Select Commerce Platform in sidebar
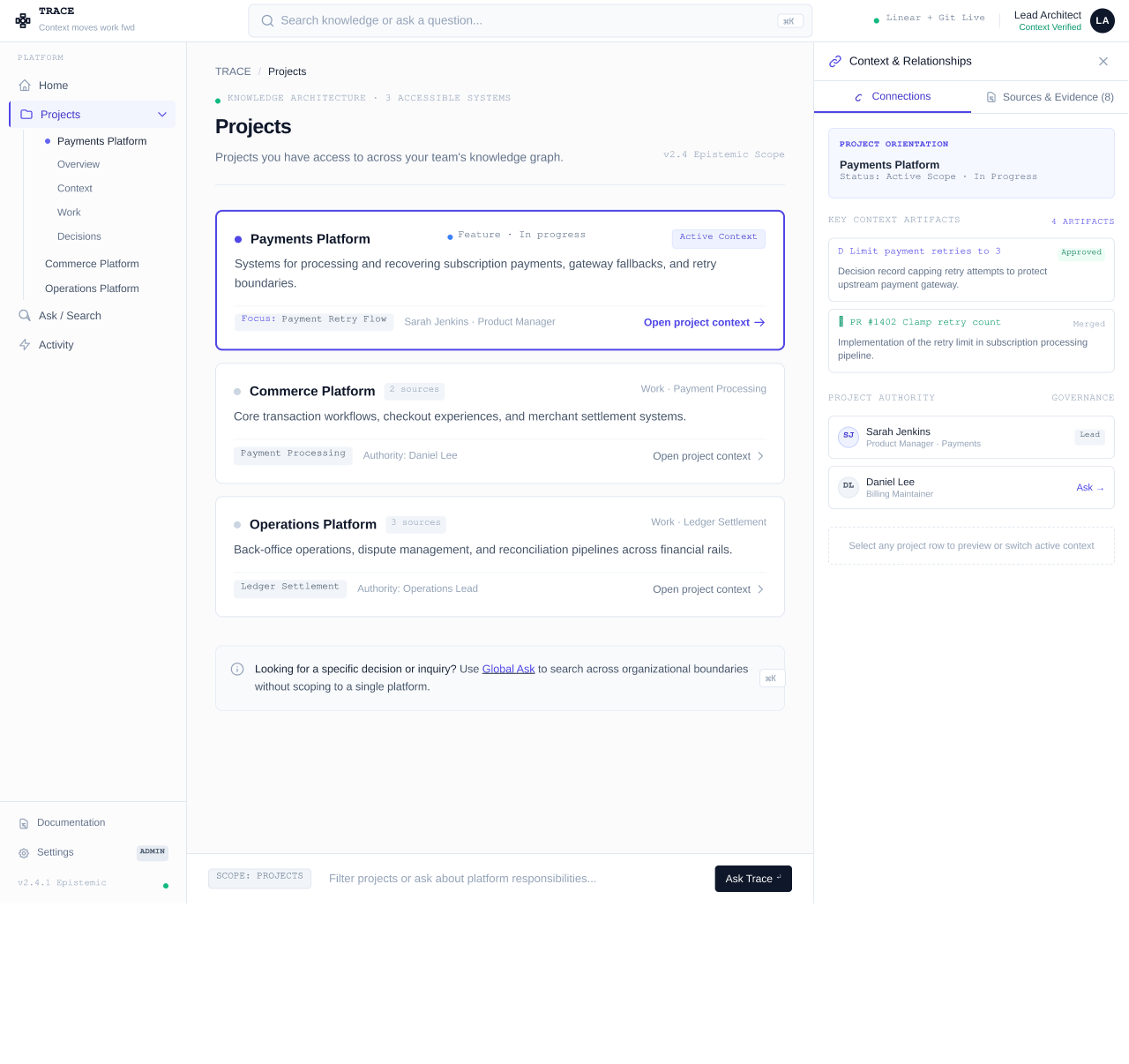The image size is (1129, 1064). point(92,264)
